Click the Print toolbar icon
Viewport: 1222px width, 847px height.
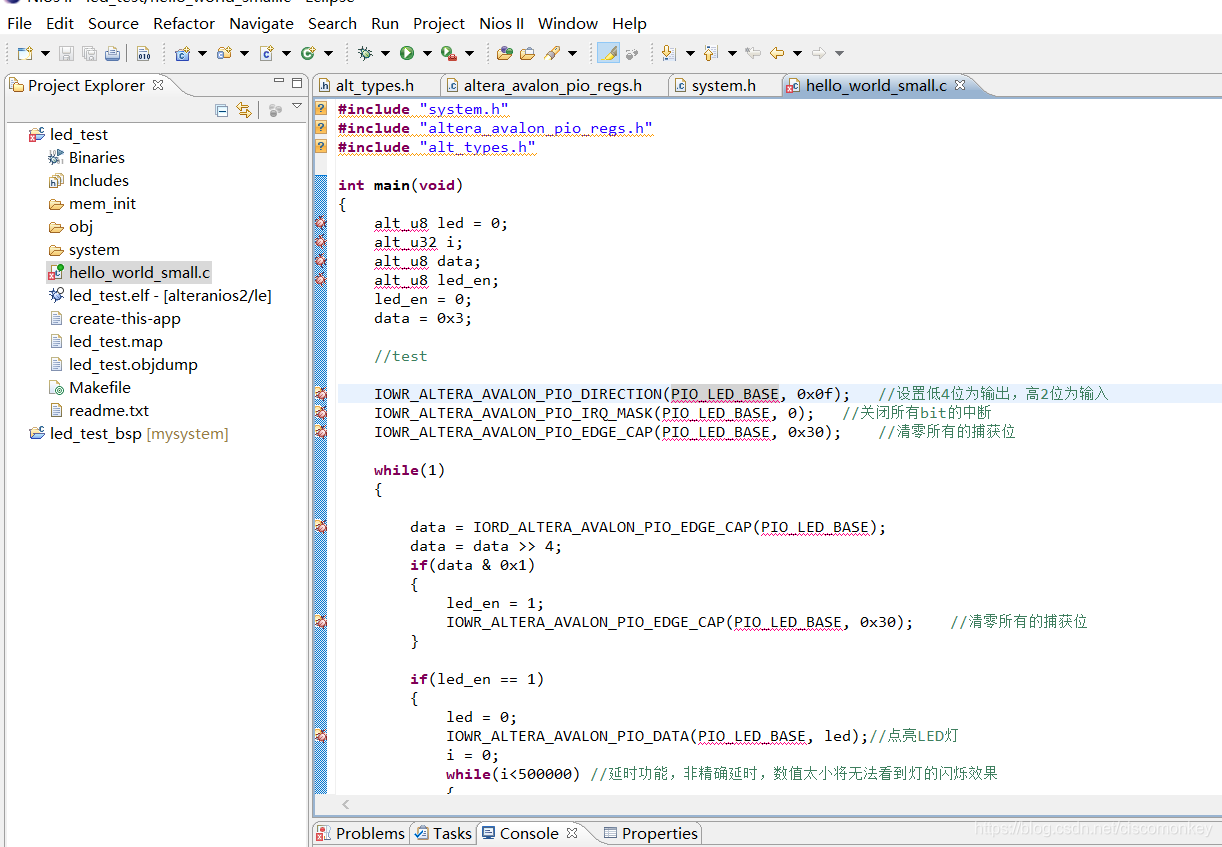(112, 53)
